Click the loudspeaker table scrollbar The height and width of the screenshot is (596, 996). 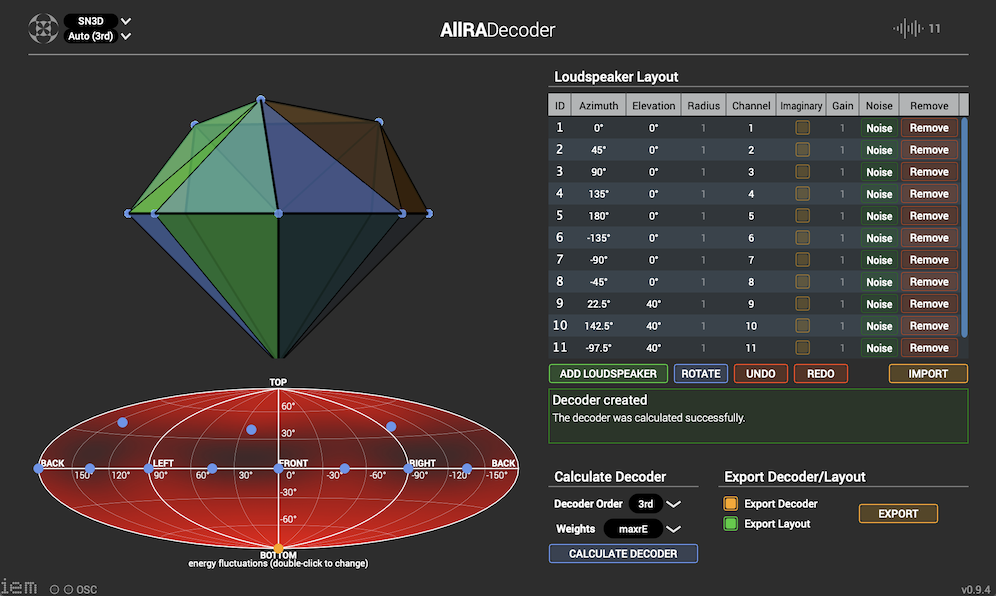pyautogui.click(x=965, y=226)
